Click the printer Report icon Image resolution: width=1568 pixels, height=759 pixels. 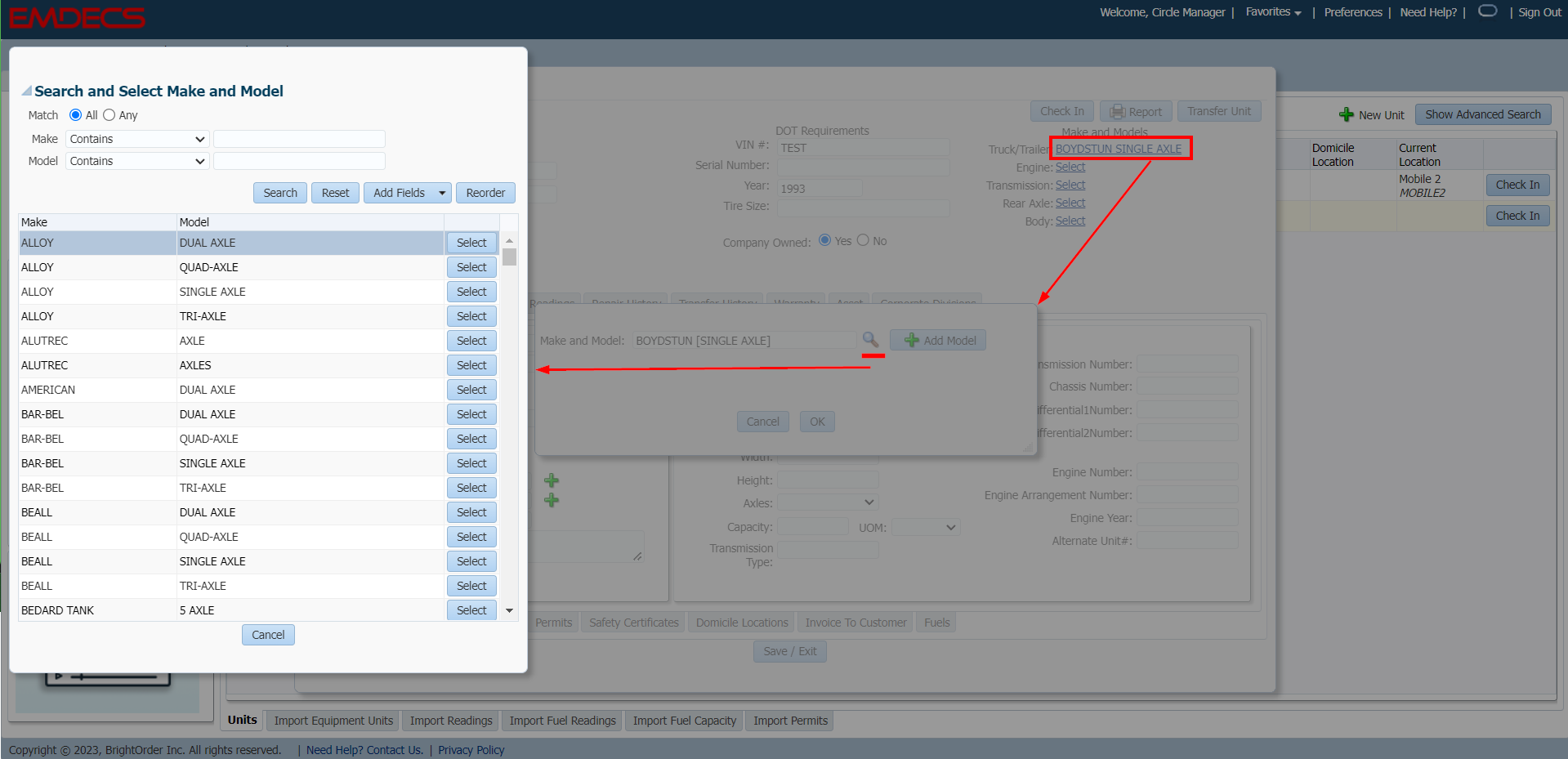(1117, 112)
